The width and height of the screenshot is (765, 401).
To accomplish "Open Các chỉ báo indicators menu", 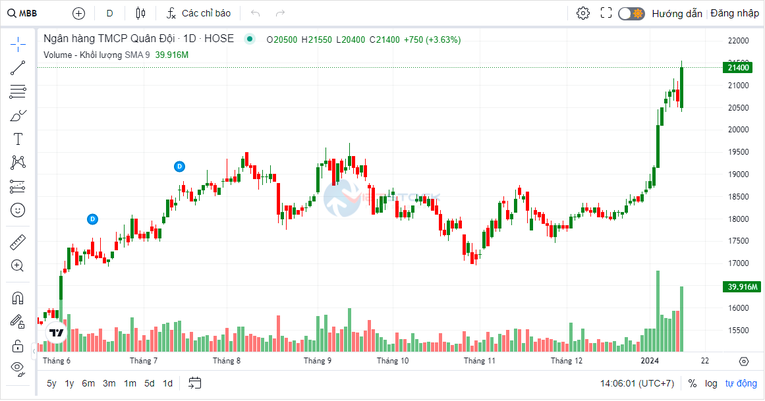I will (x=199, y=13).
